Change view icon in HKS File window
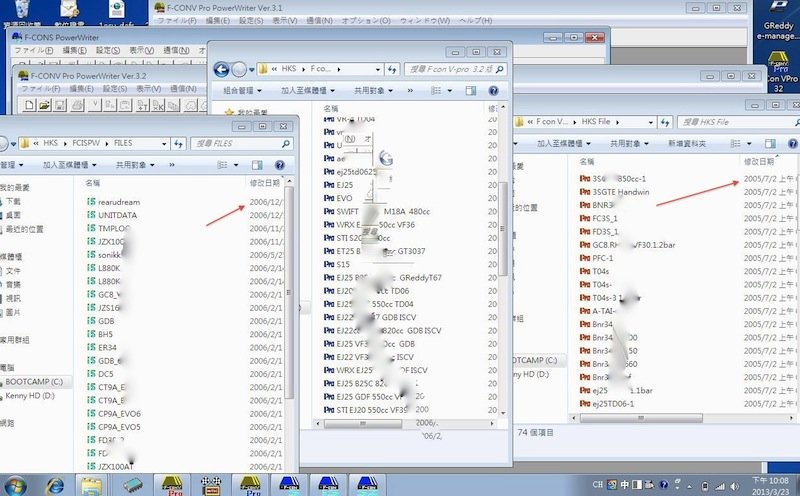 (735, 143)
